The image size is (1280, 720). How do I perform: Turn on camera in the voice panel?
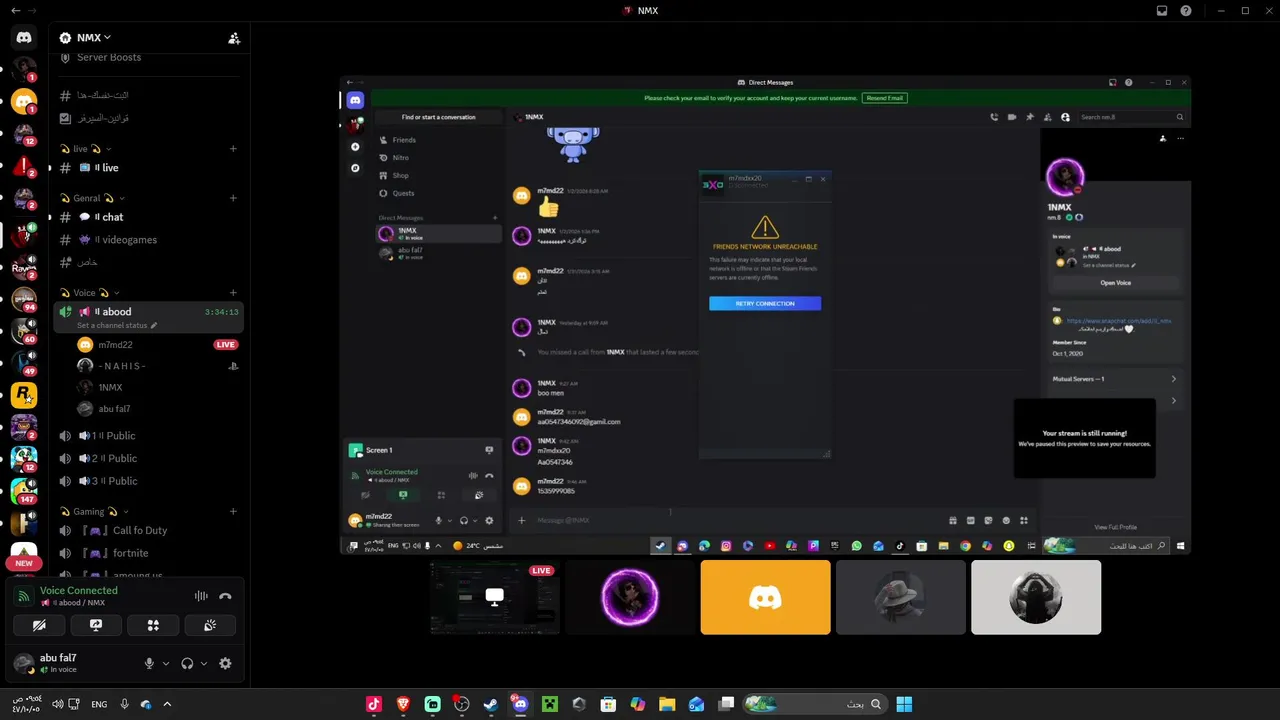point(39,625)
